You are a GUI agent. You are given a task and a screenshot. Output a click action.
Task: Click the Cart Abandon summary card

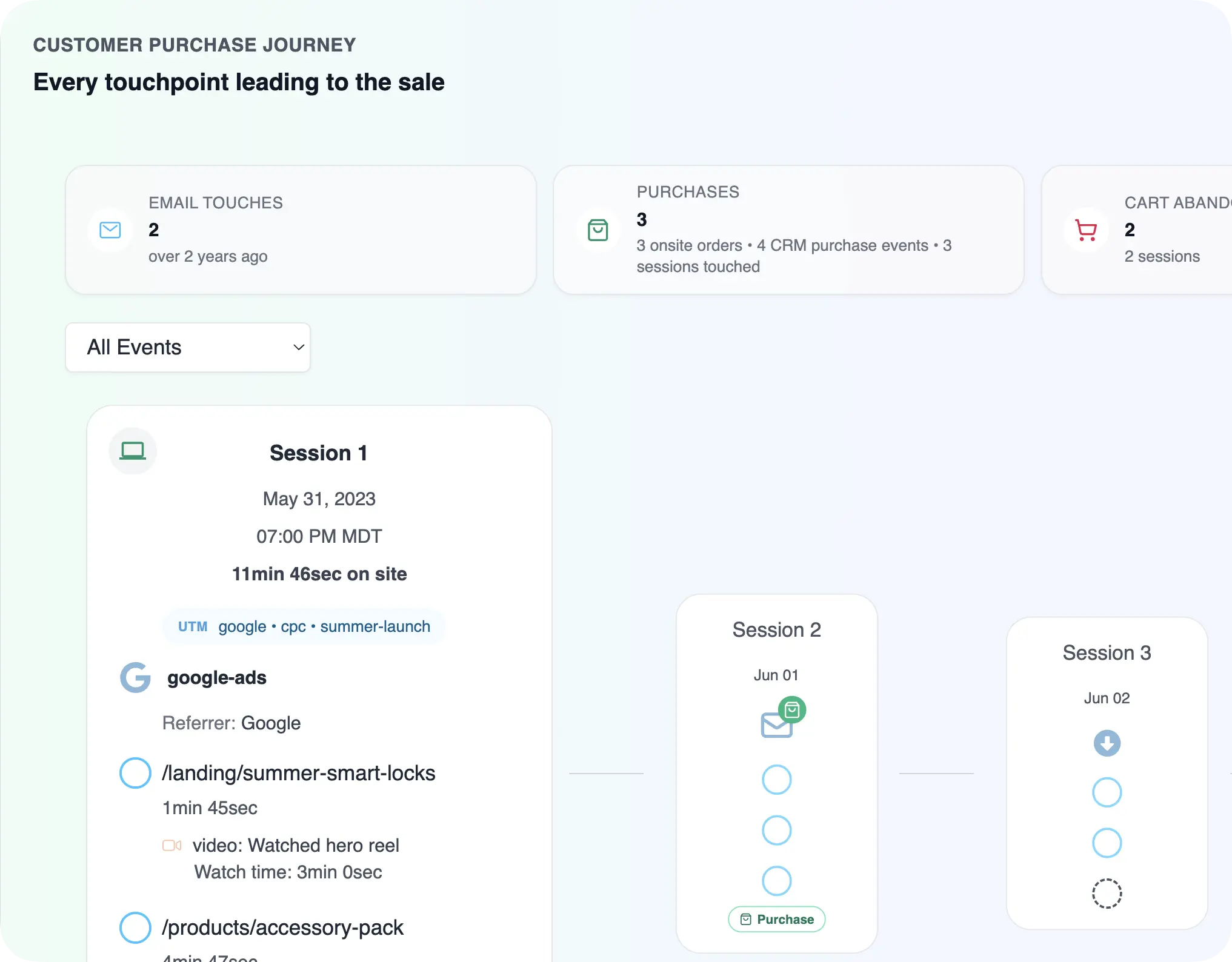(1137, 230)
